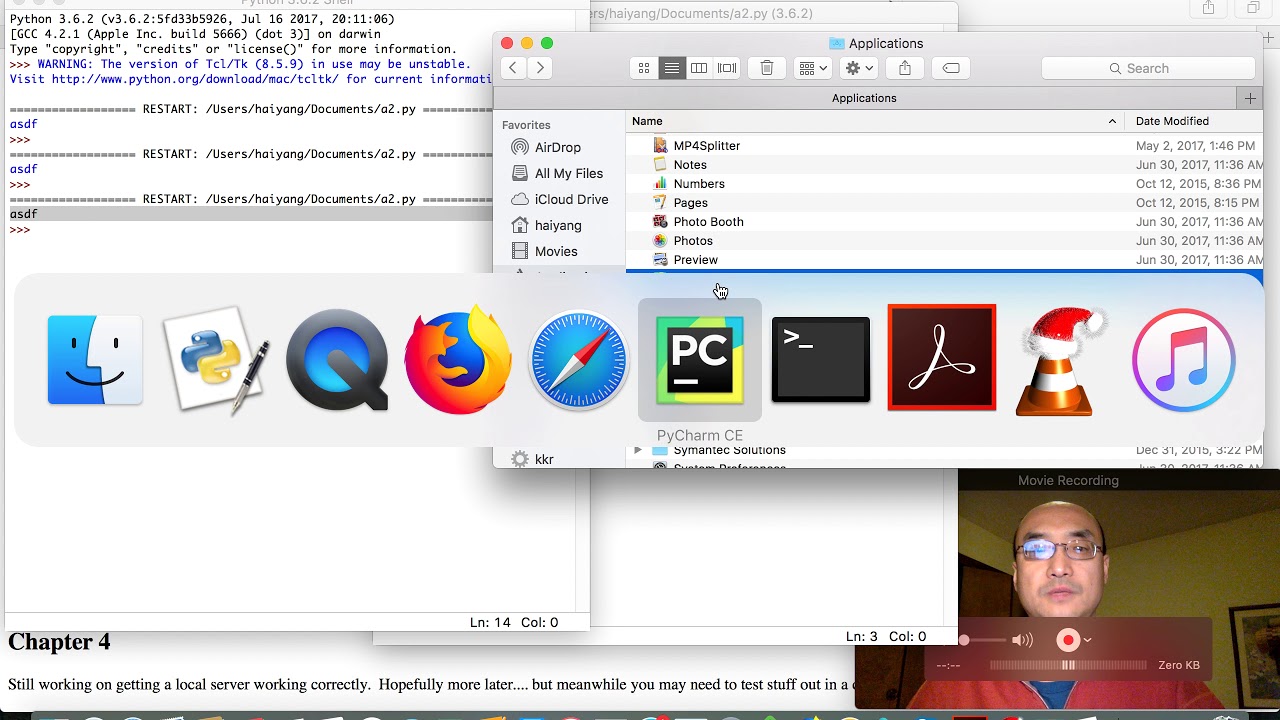Click the Python tcltk download link
1280x720 pixels.
coord(195,79)
